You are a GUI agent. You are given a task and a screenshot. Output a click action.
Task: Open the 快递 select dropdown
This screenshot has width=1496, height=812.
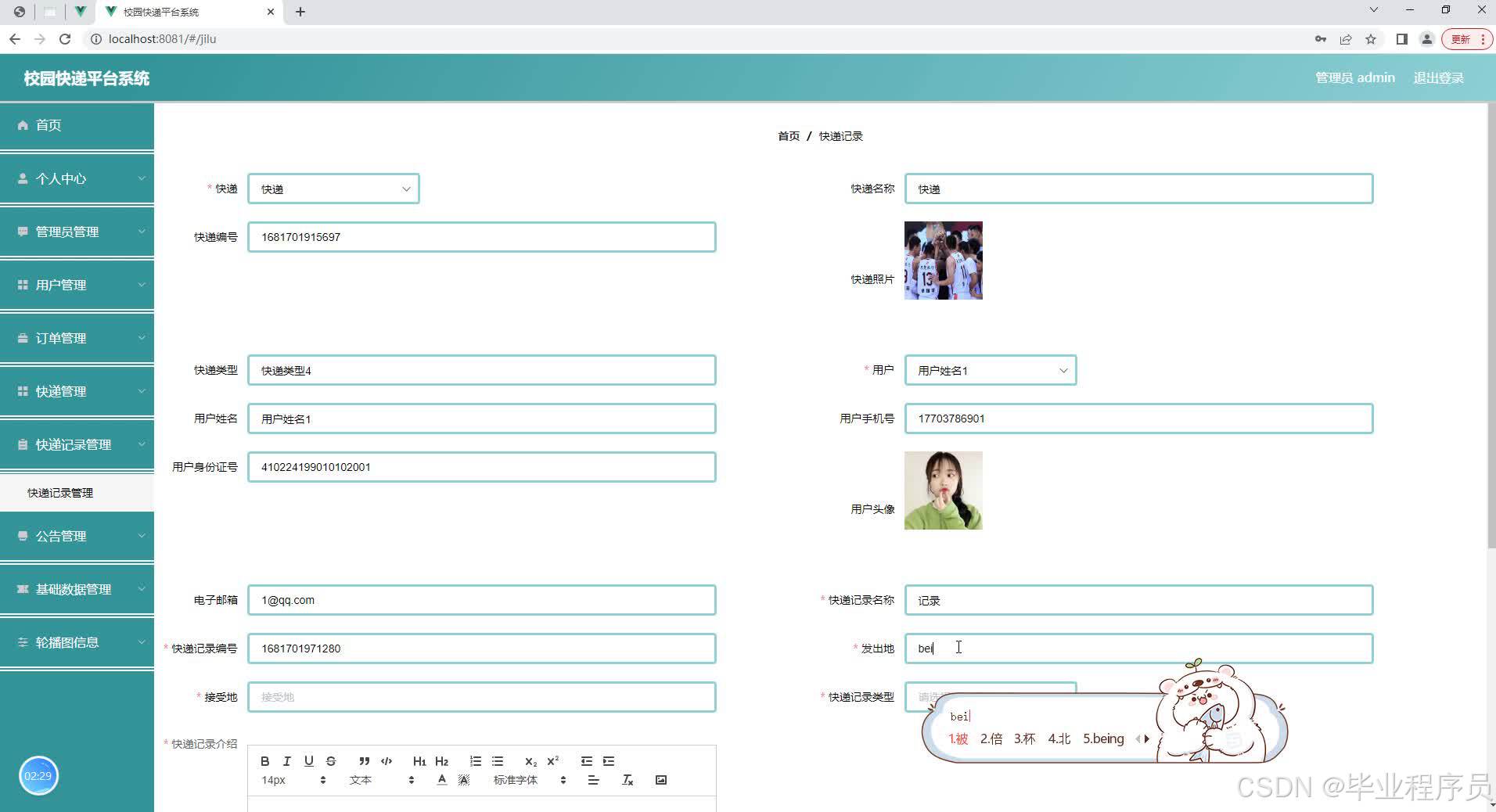pyautogui.click(x=333, y=189)
